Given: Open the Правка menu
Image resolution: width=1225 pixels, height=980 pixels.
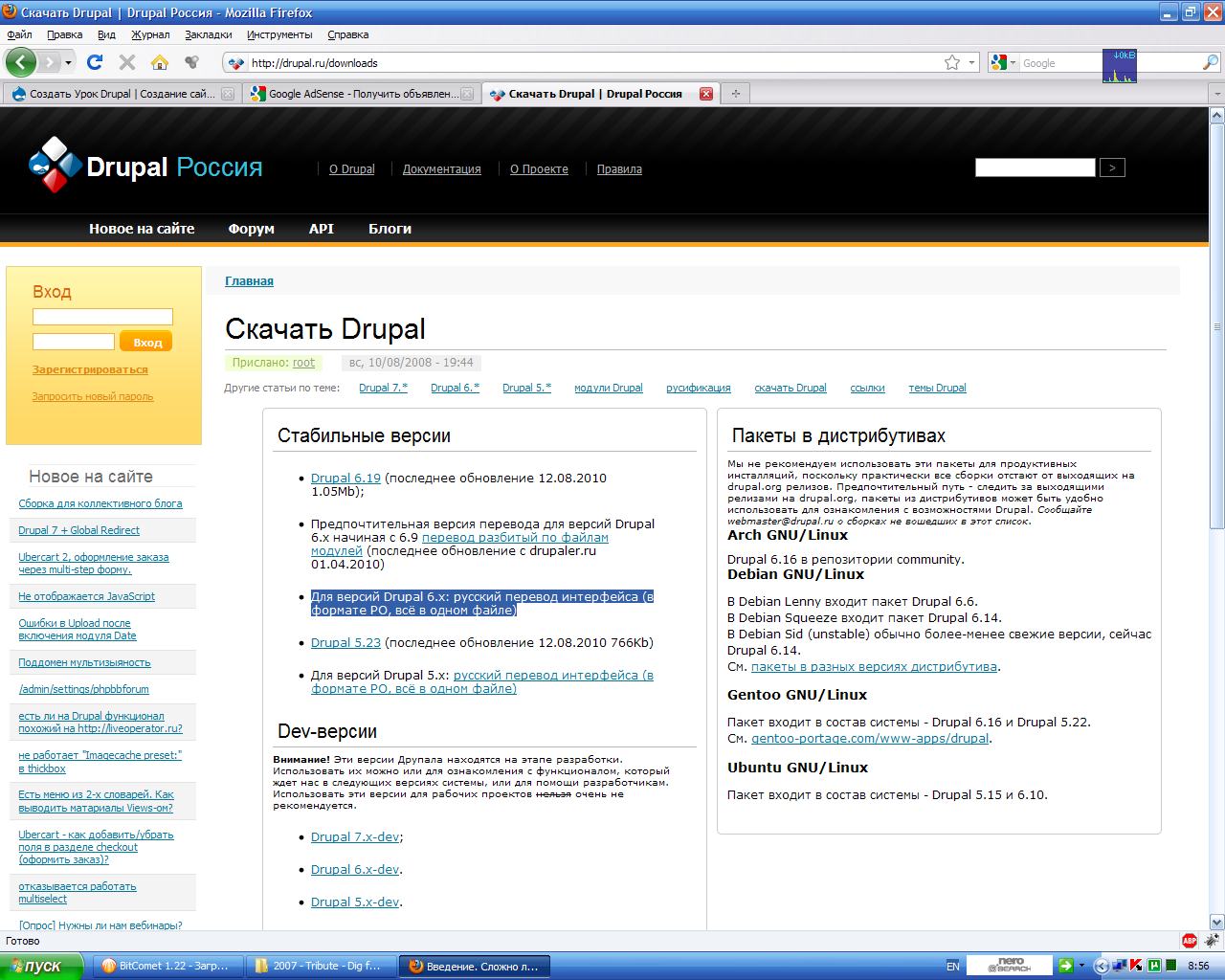Looking at the screenshot, I should coord(64,34).
